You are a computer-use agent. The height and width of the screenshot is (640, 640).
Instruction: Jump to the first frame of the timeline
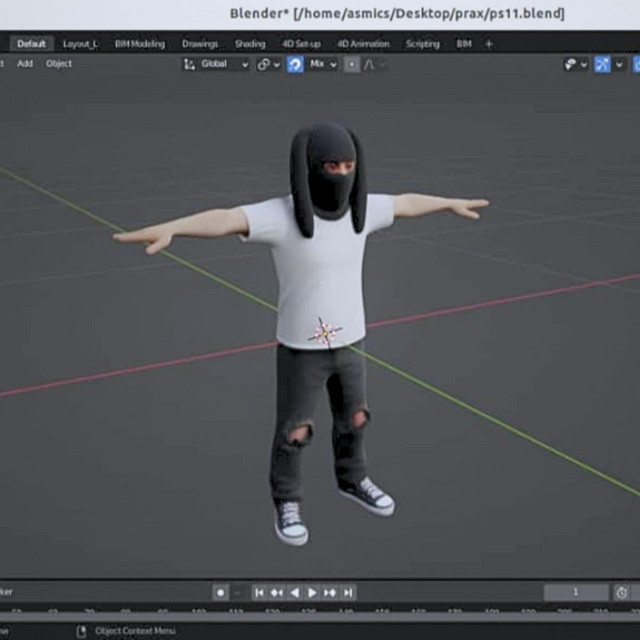coord(259,592)
